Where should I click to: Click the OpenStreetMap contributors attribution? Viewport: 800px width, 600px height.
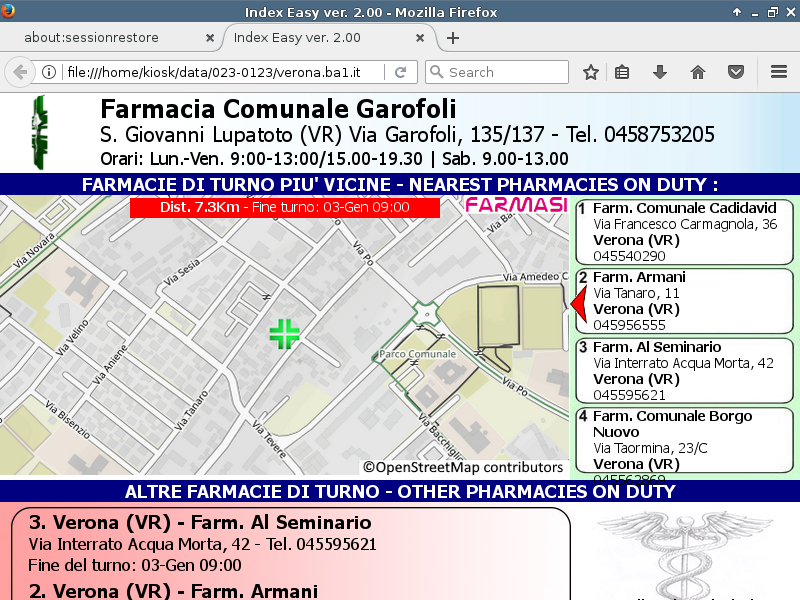[463, 467]
